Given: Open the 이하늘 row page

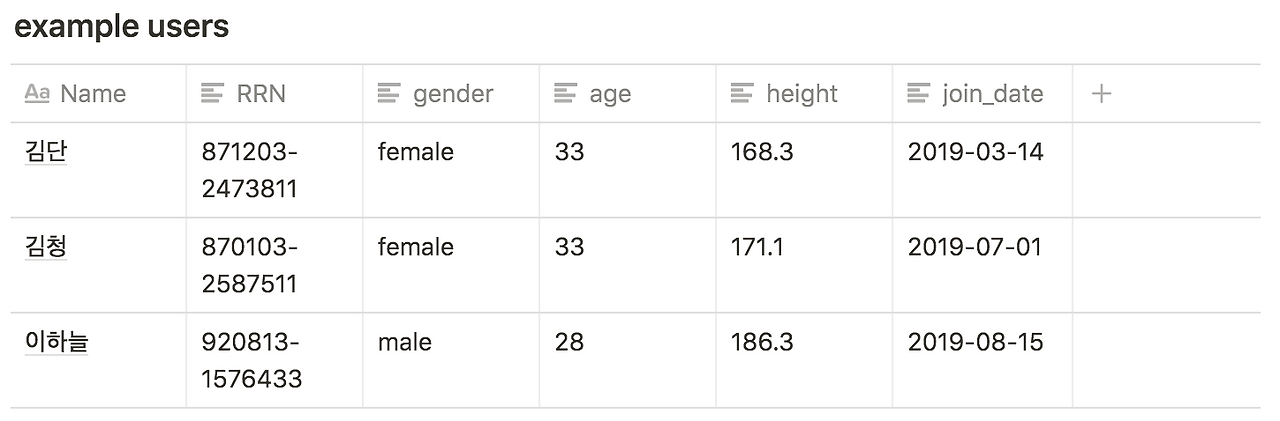Looking at the screenshot, I should tap(57, 342).
